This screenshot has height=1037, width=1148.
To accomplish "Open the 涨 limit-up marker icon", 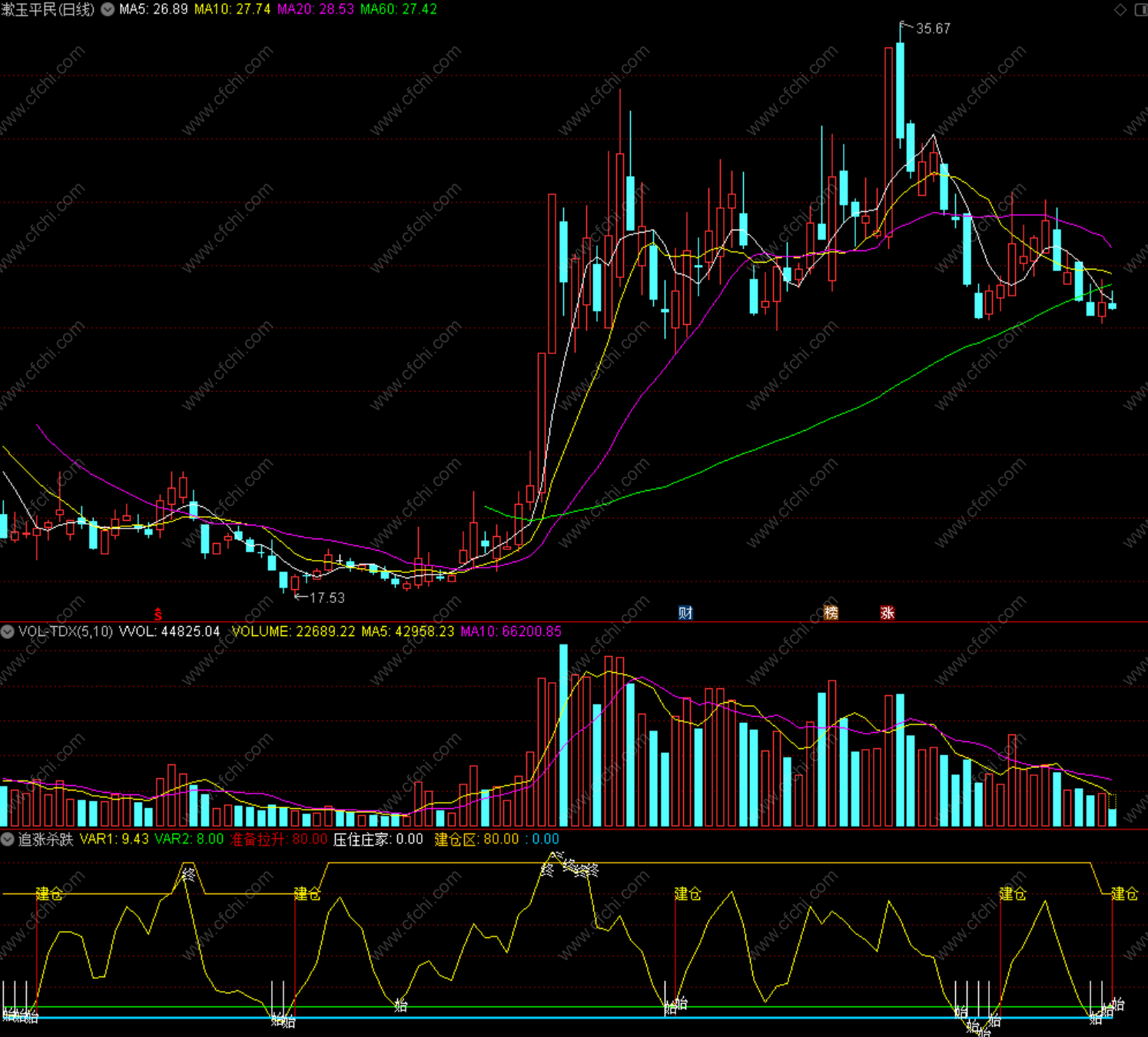I will (888, 612).
